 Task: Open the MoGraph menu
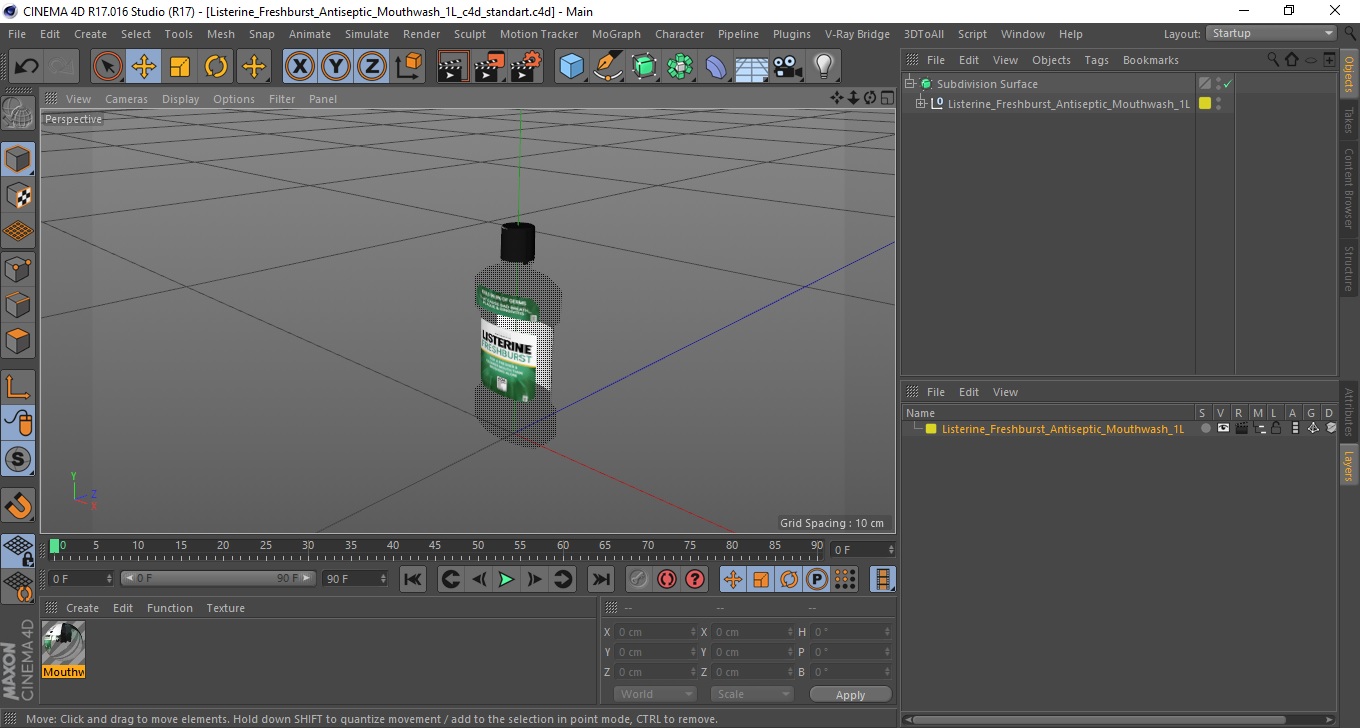click(616, 34)
